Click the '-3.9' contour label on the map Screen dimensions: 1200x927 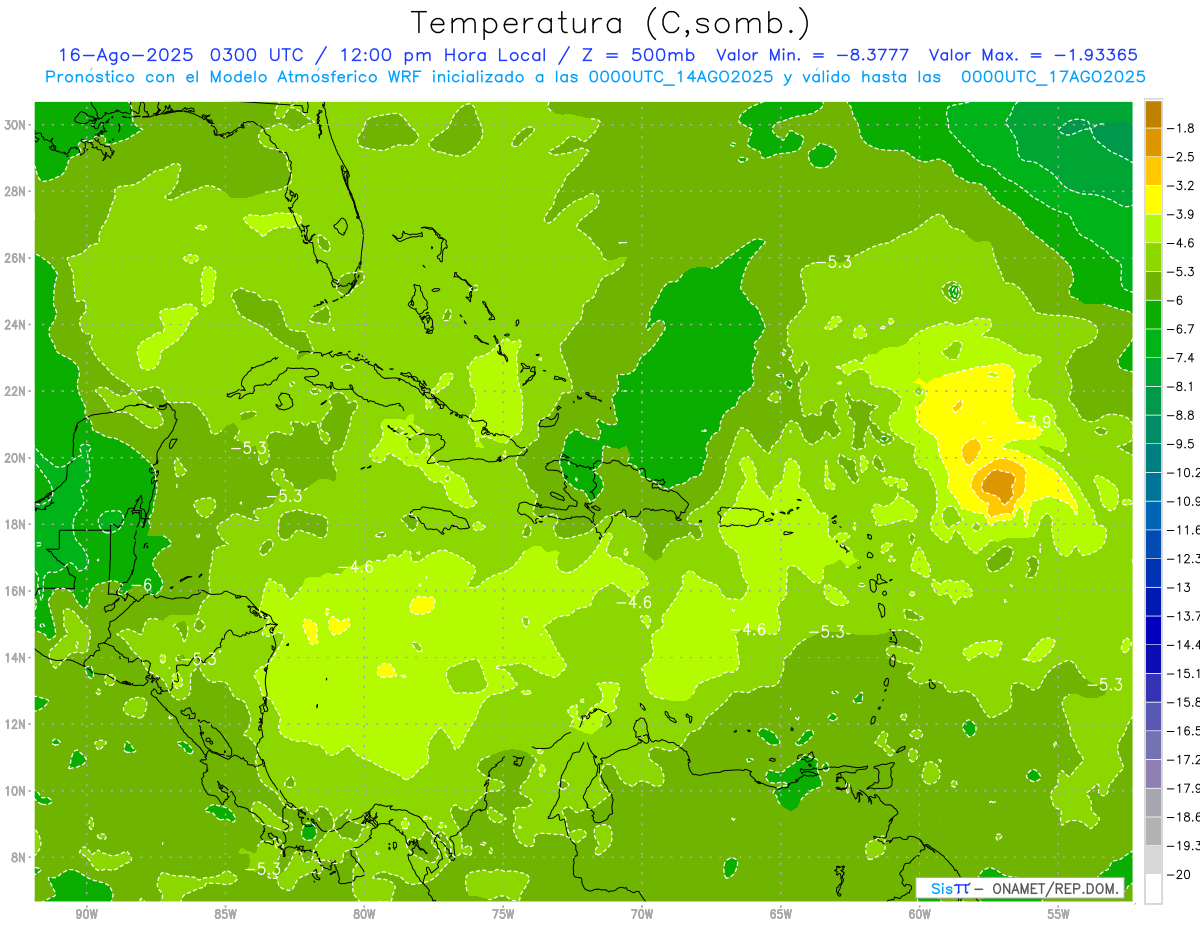(1035, 422)
